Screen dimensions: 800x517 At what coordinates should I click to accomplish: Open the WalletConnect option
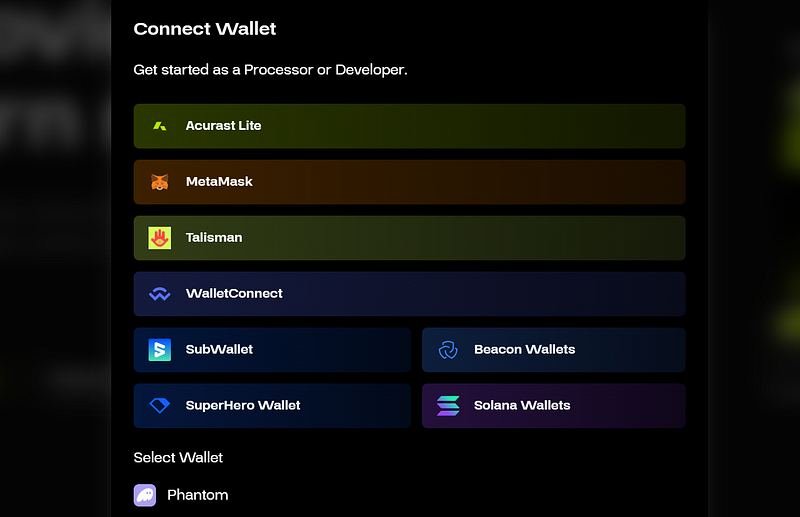[409, 294]
